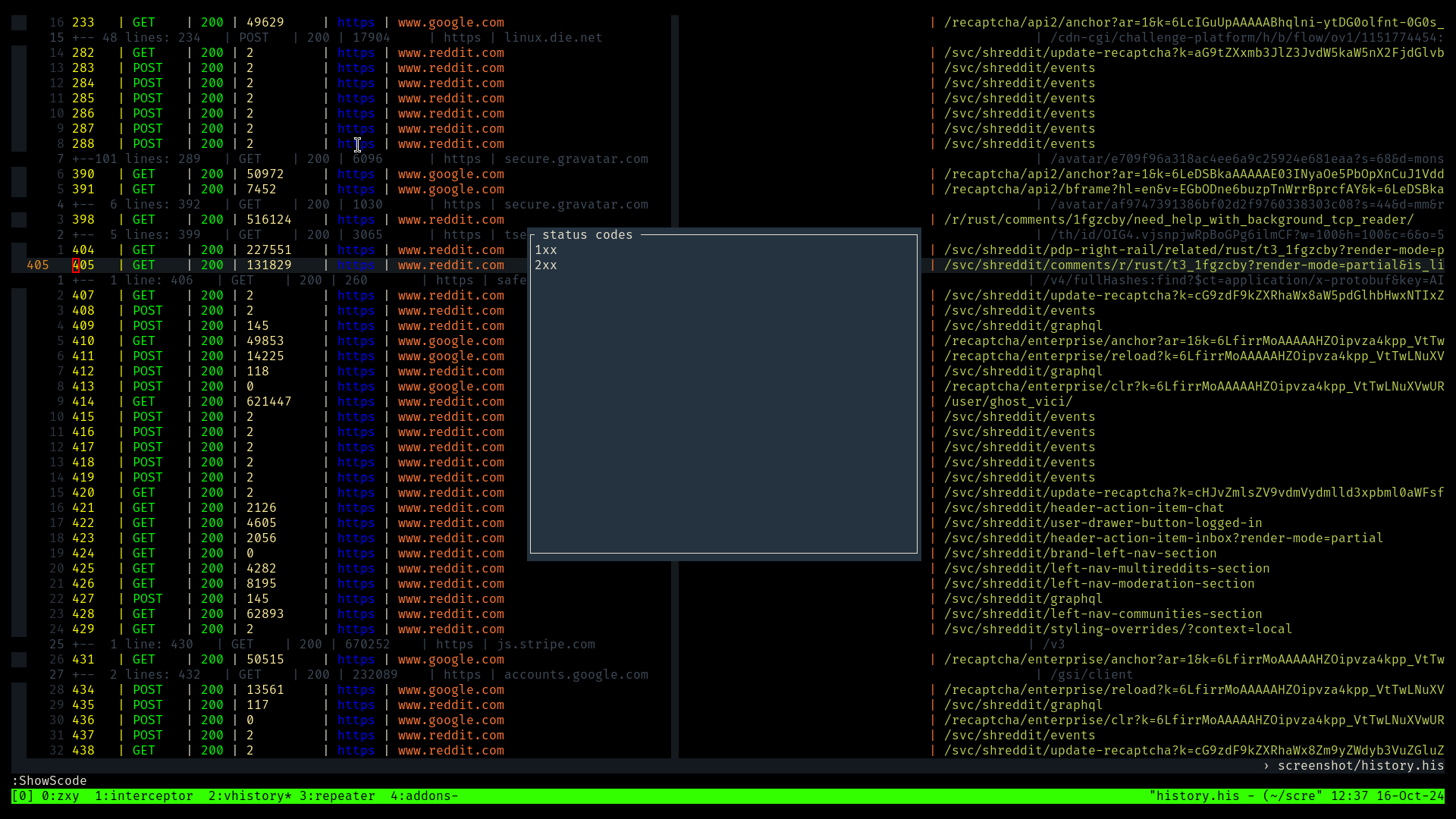Image resolution: width=1456 pixels, height=819 pixels.
Task: Select 2xx in the status codes popup
Action: 545,265
